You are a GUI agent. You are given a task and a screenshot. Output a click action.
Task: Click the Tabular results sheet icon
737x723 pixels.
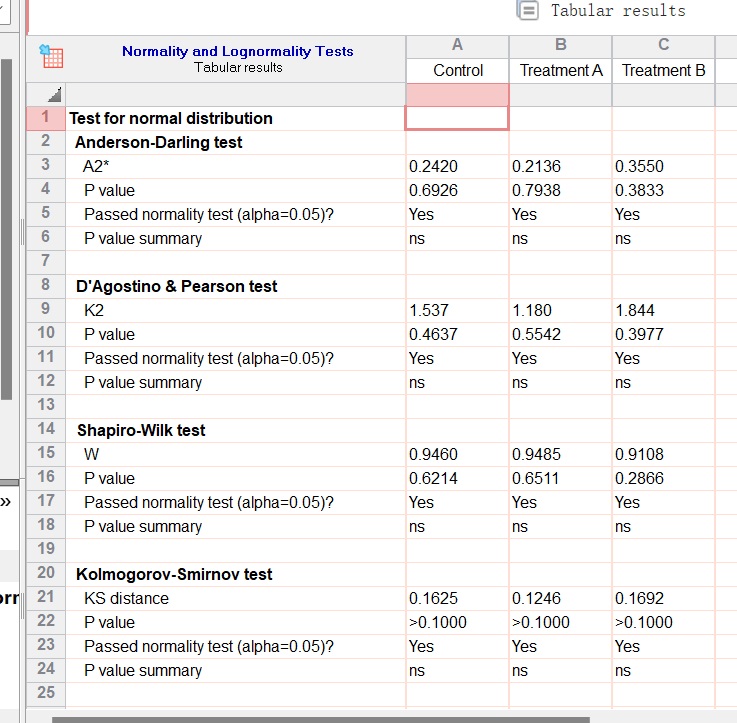[x=527, y=10]
